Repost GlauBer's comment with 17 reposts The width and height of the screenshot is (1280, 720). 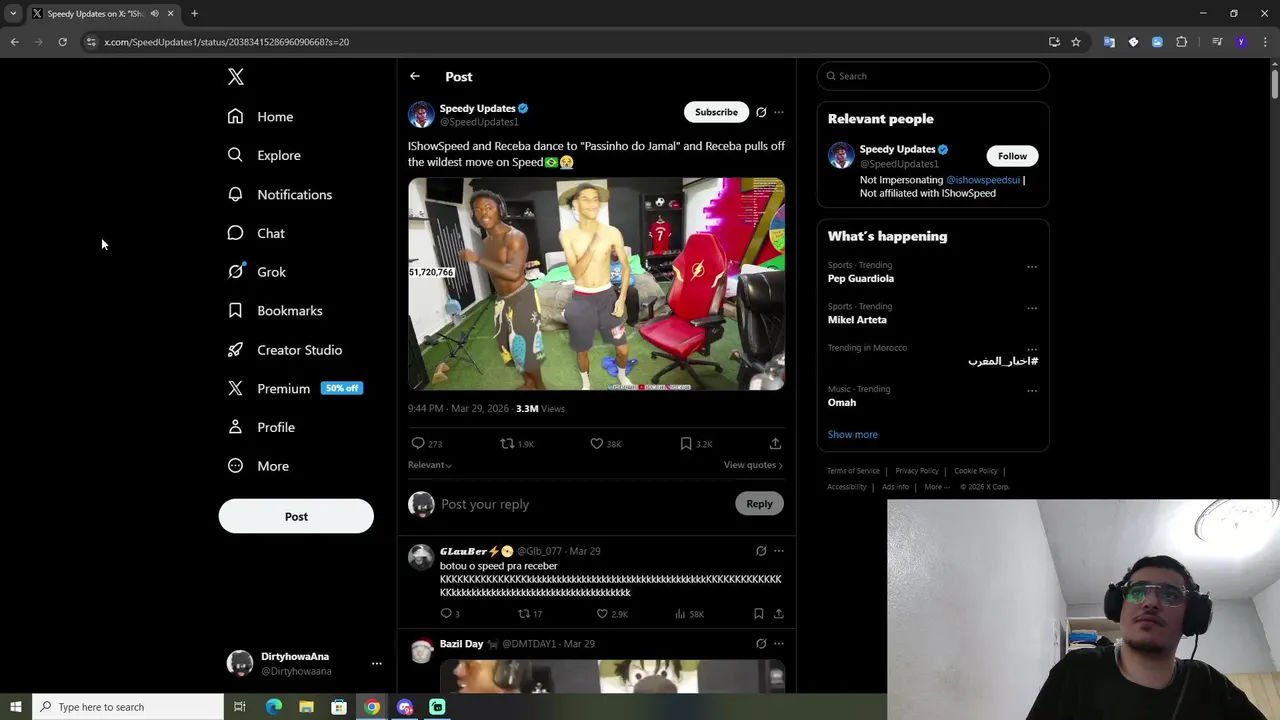[x=530, y=613]
